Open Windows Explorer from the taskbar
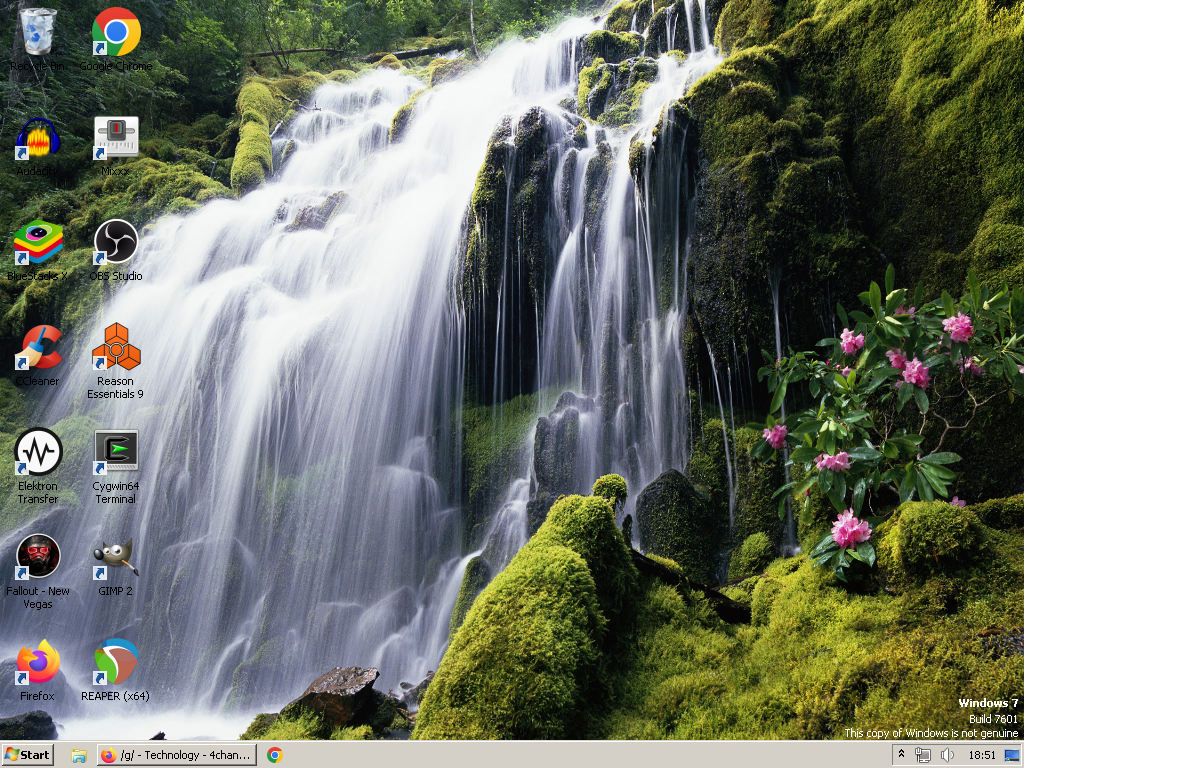 click(x=78, y=755)
